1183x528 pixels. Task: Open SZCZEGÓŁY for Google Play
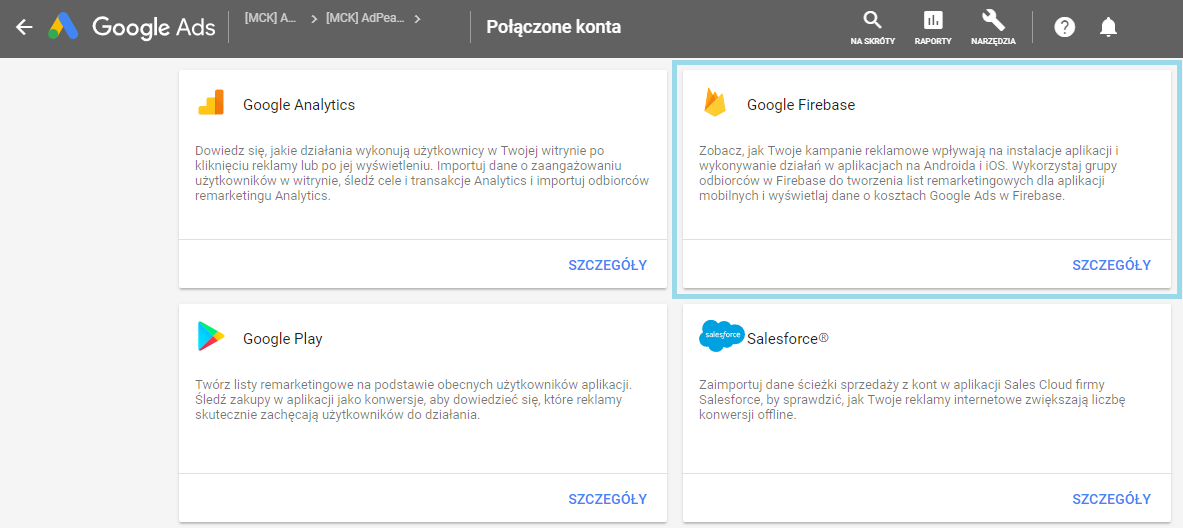(607, 499)
